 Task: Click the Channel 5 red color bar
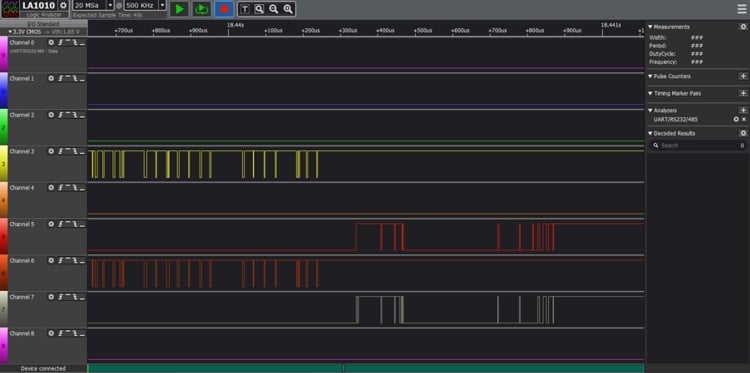coord(3,236)
